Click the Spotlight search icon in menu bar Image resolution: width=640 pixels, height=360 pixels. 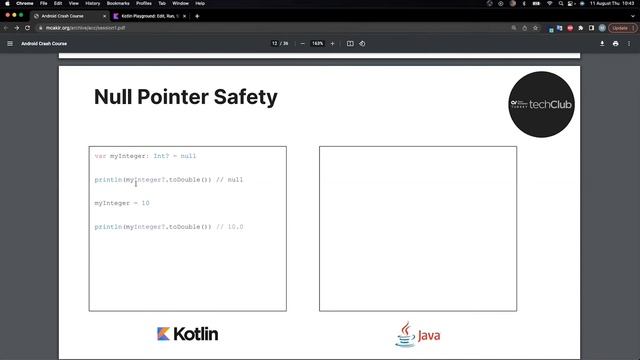tap(561, 3)
